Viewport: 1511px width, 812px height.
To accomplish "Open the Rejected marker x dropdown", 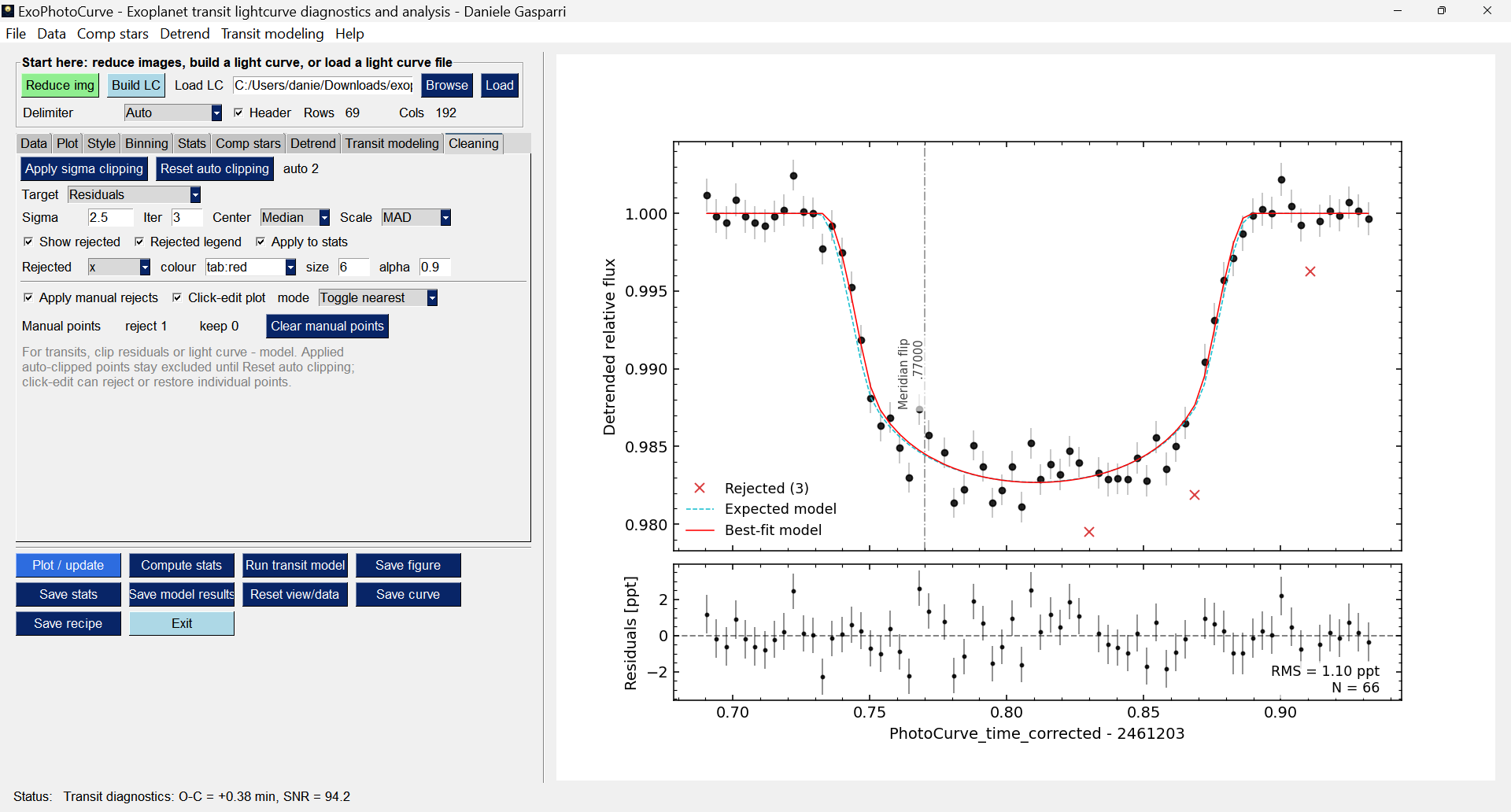I will [119, 268].
